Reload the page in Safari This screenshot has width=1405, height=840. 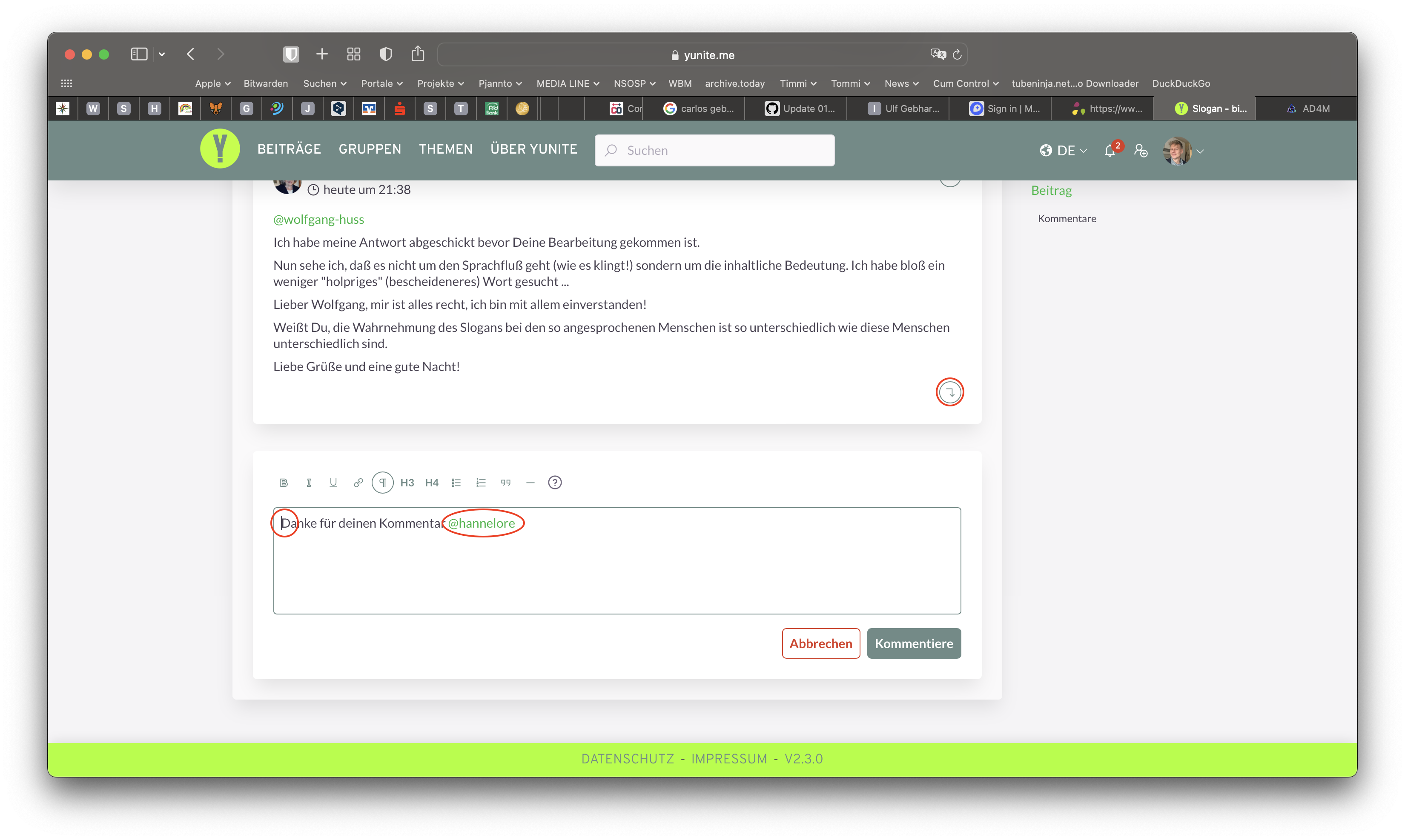point(957,54)
